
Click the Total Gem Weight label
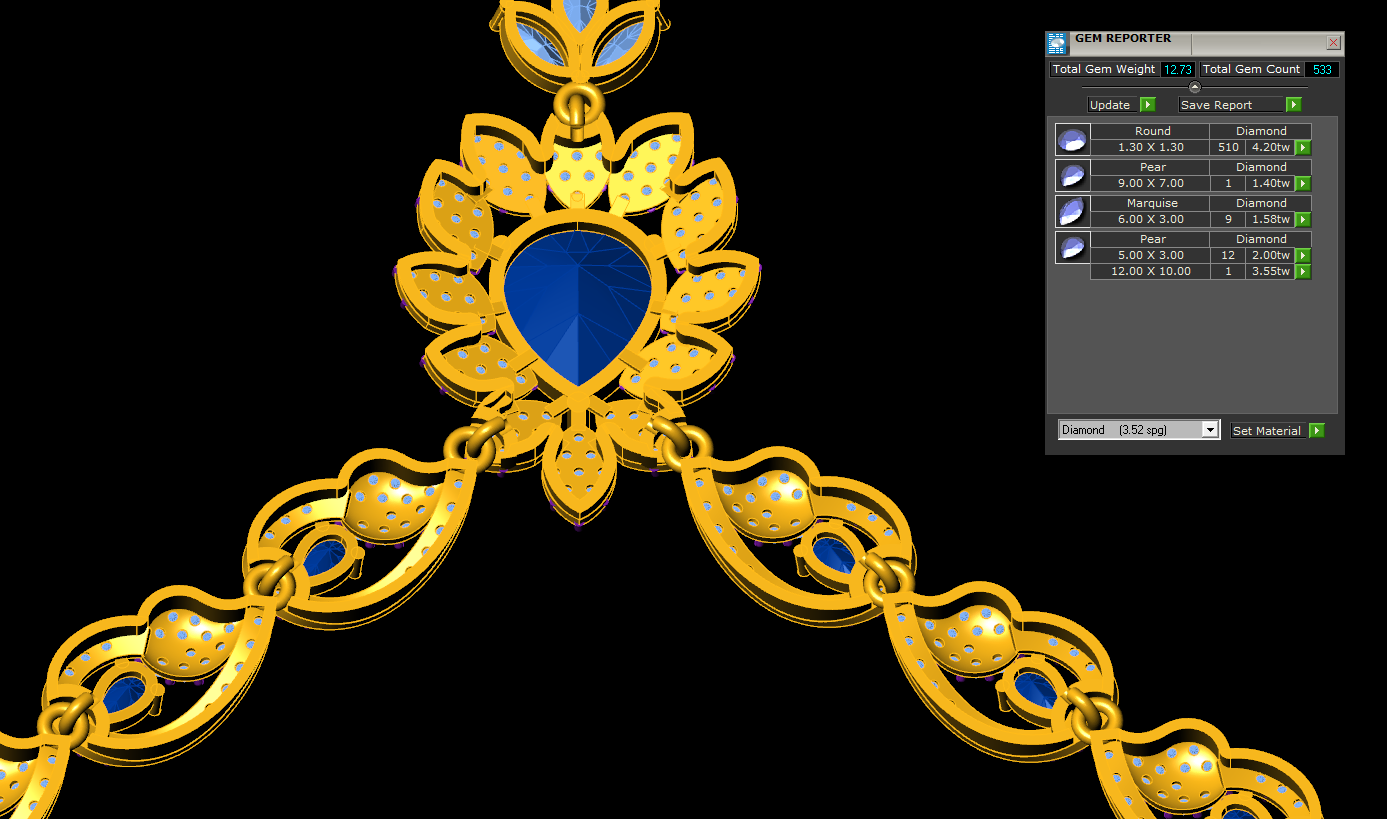coord(1104,69)
